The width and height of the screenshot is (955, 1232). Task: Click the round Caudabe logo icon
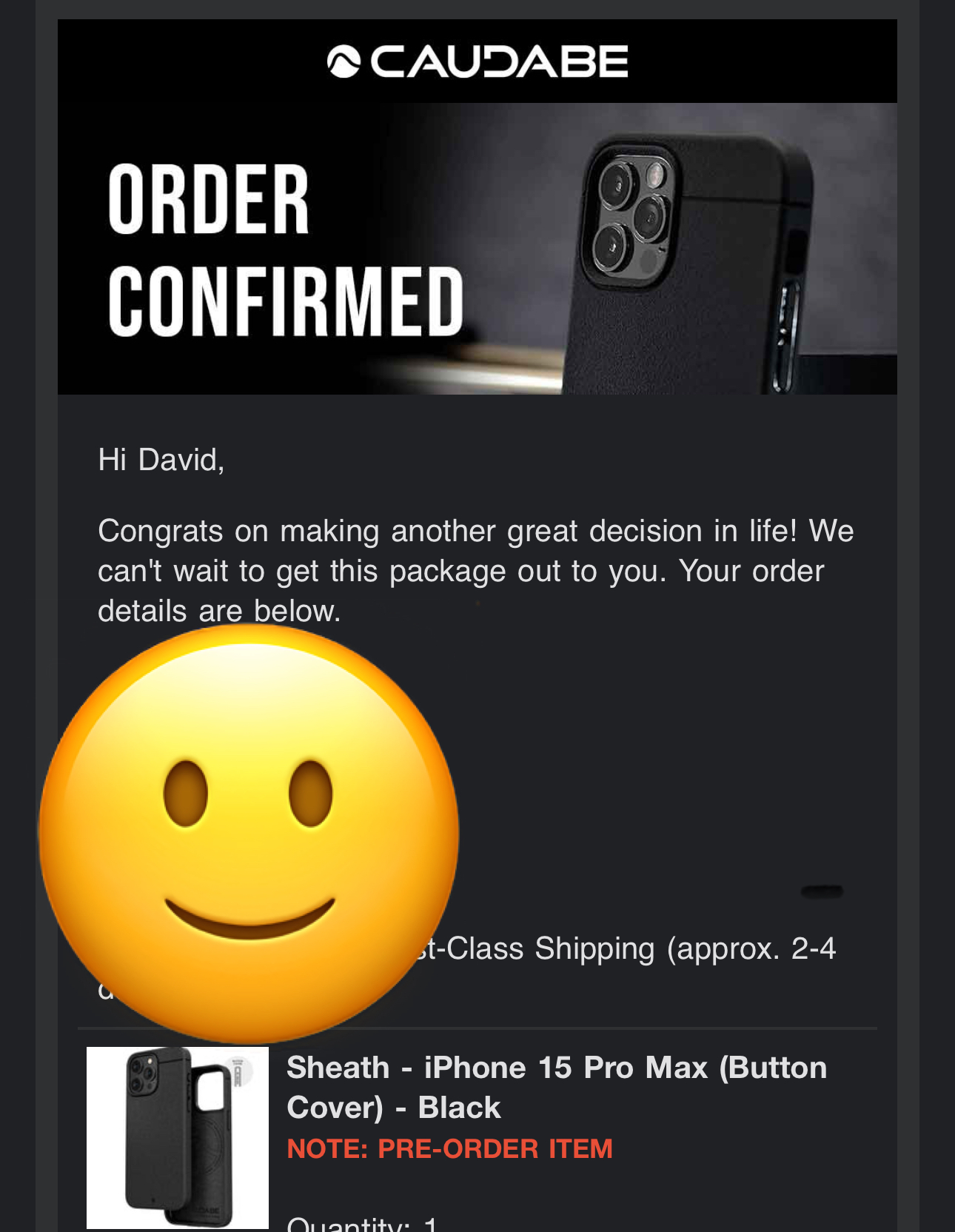tap(344, 61)
